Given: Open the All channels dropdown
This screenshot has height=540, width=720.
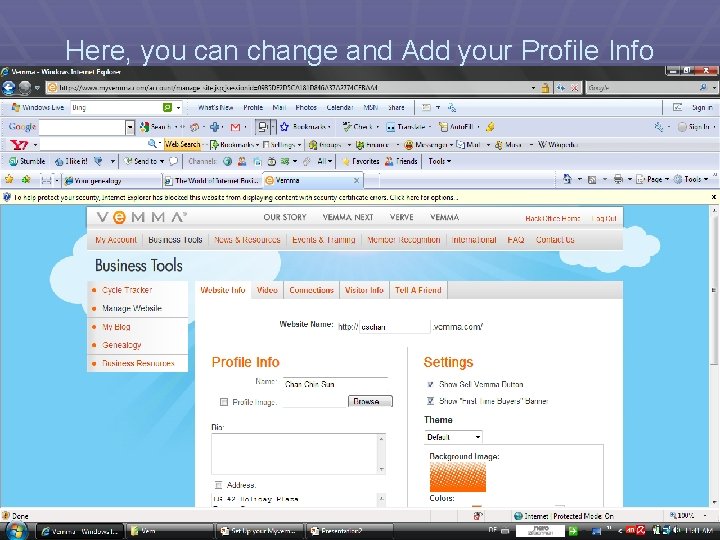Looking at the screenshot, I should point(325,161).
